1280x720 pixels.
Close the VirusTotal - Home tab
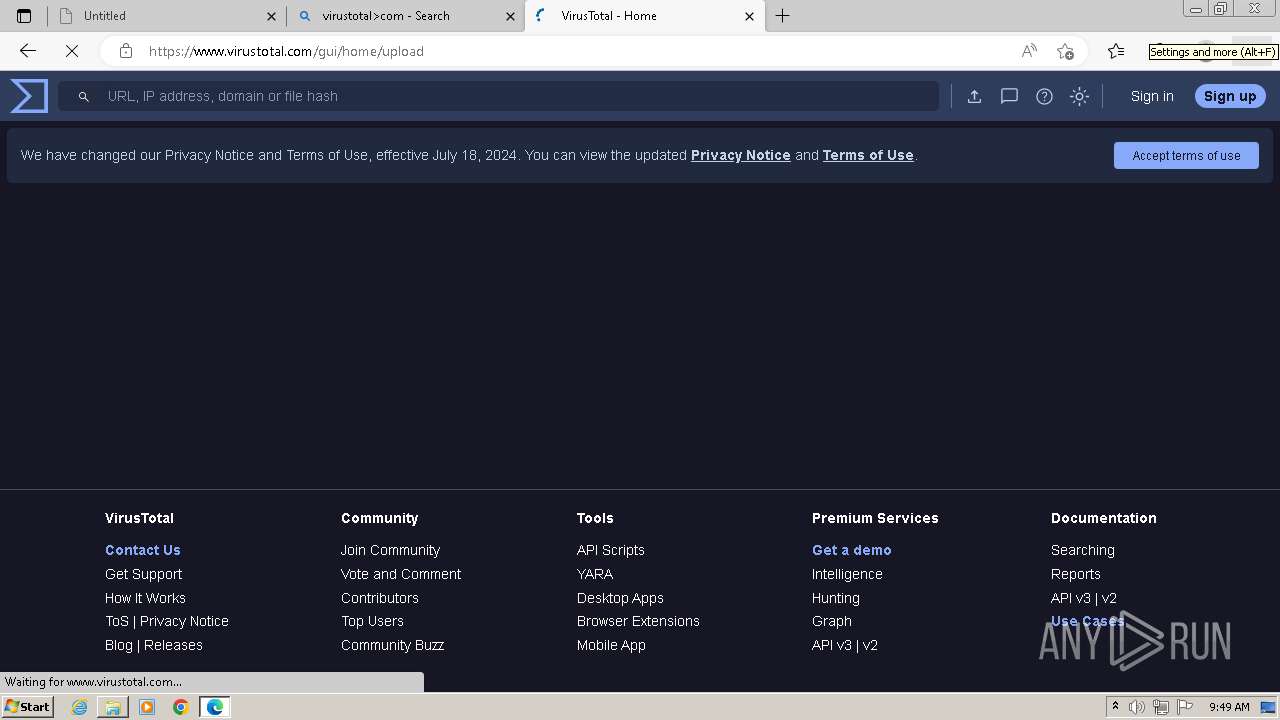(x=749, y=16)
